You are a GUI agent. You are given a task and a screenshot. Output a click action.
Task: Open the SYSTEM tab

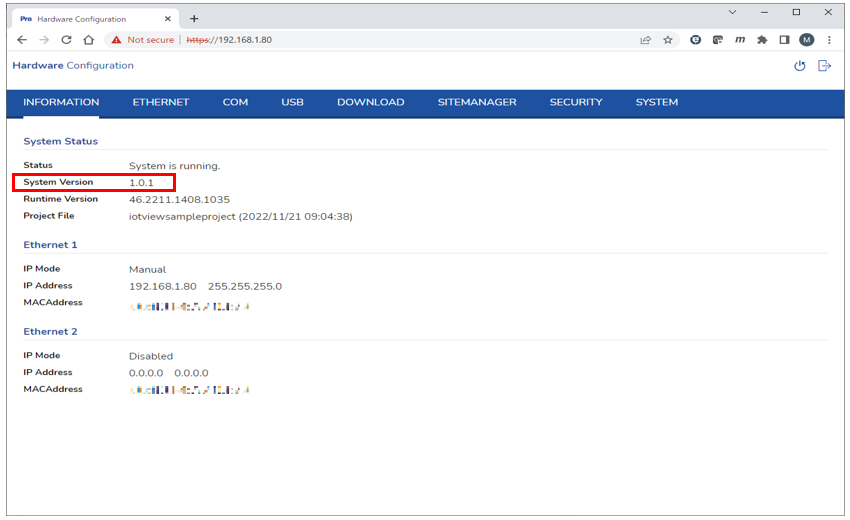click(656, 102)
